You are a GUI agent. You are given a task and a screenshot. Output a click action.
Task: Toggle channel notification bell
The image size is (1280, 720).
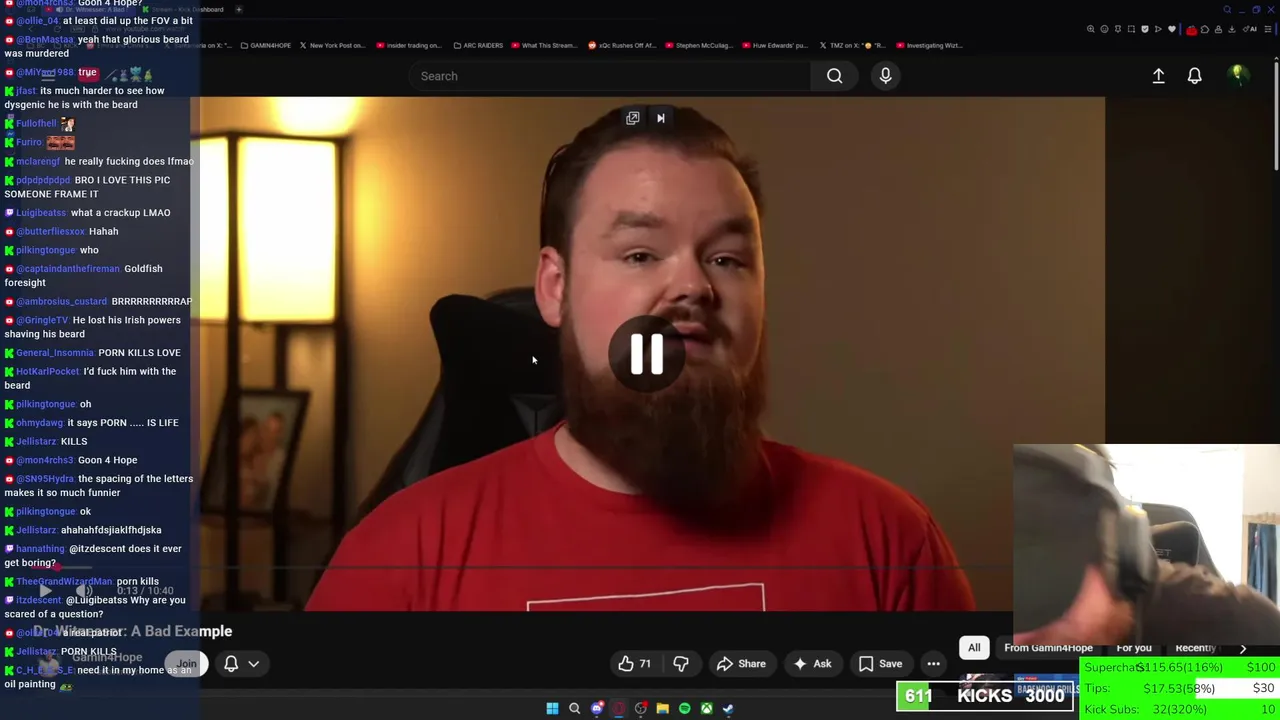[231, 664]
